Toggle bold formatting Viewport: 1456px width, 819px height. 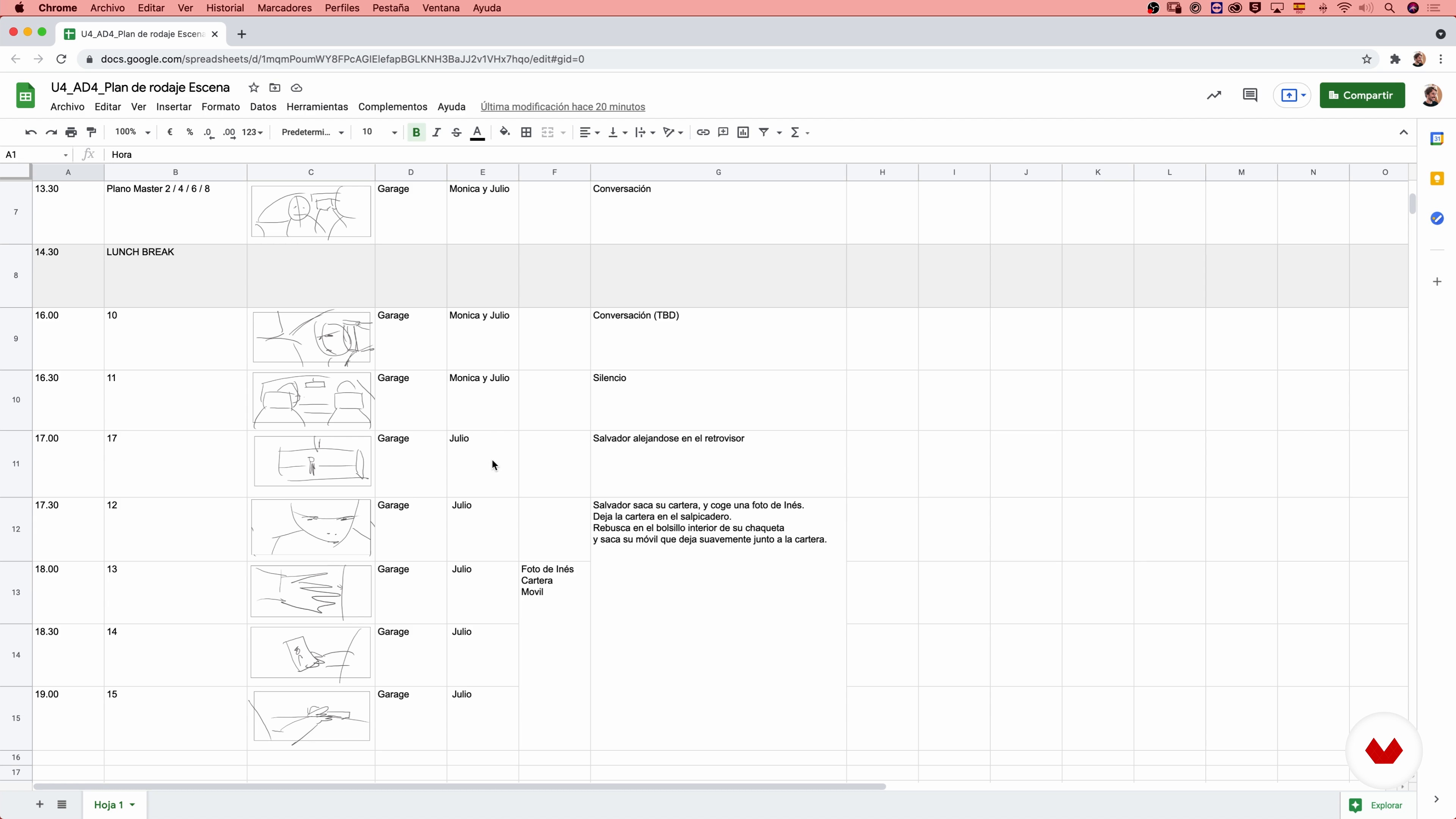pos(416,132)
